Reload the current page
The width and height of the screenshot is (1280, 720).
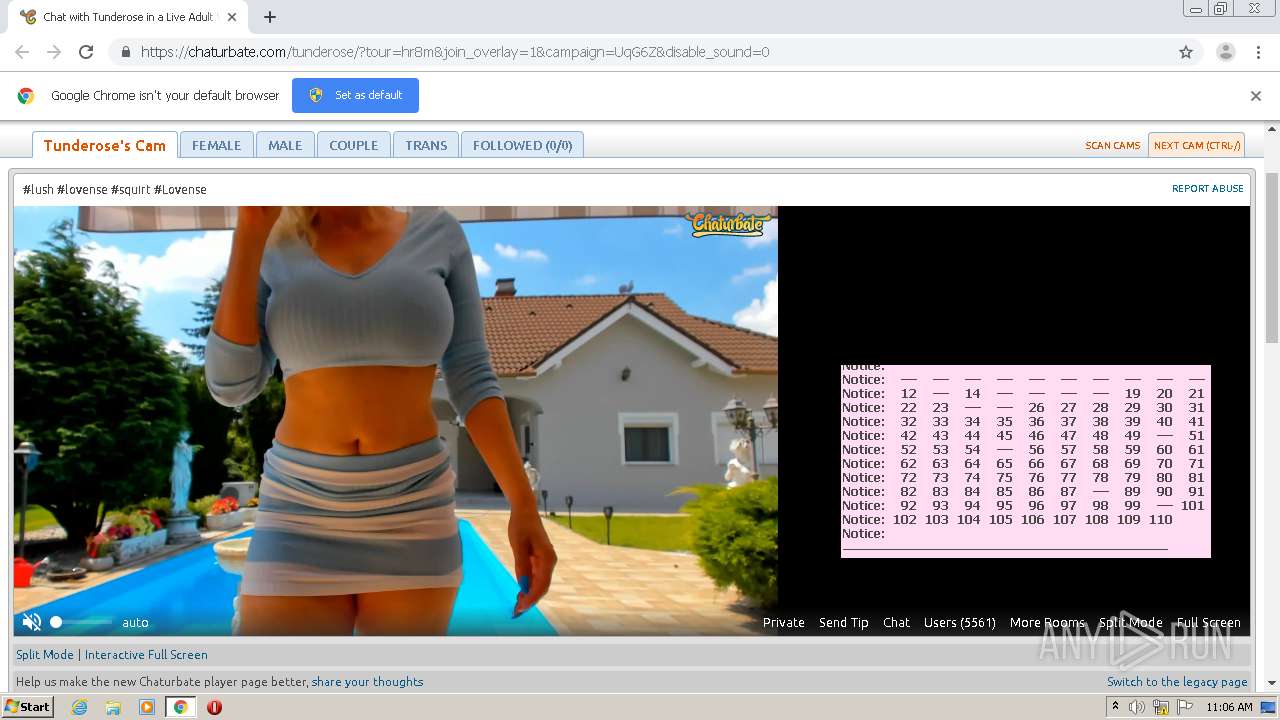pos(86,52)
